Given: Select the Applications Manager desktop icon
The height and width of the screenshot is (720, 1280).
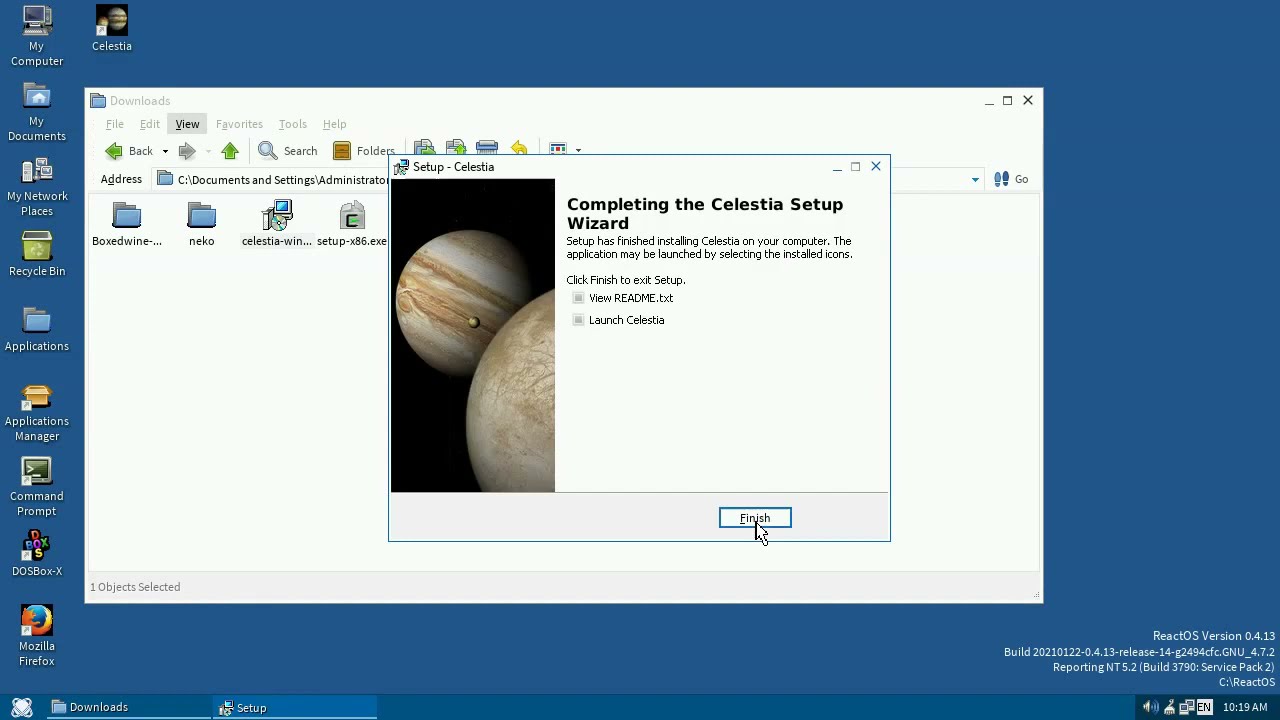Looking at the screenshot, I should point(37,412).
